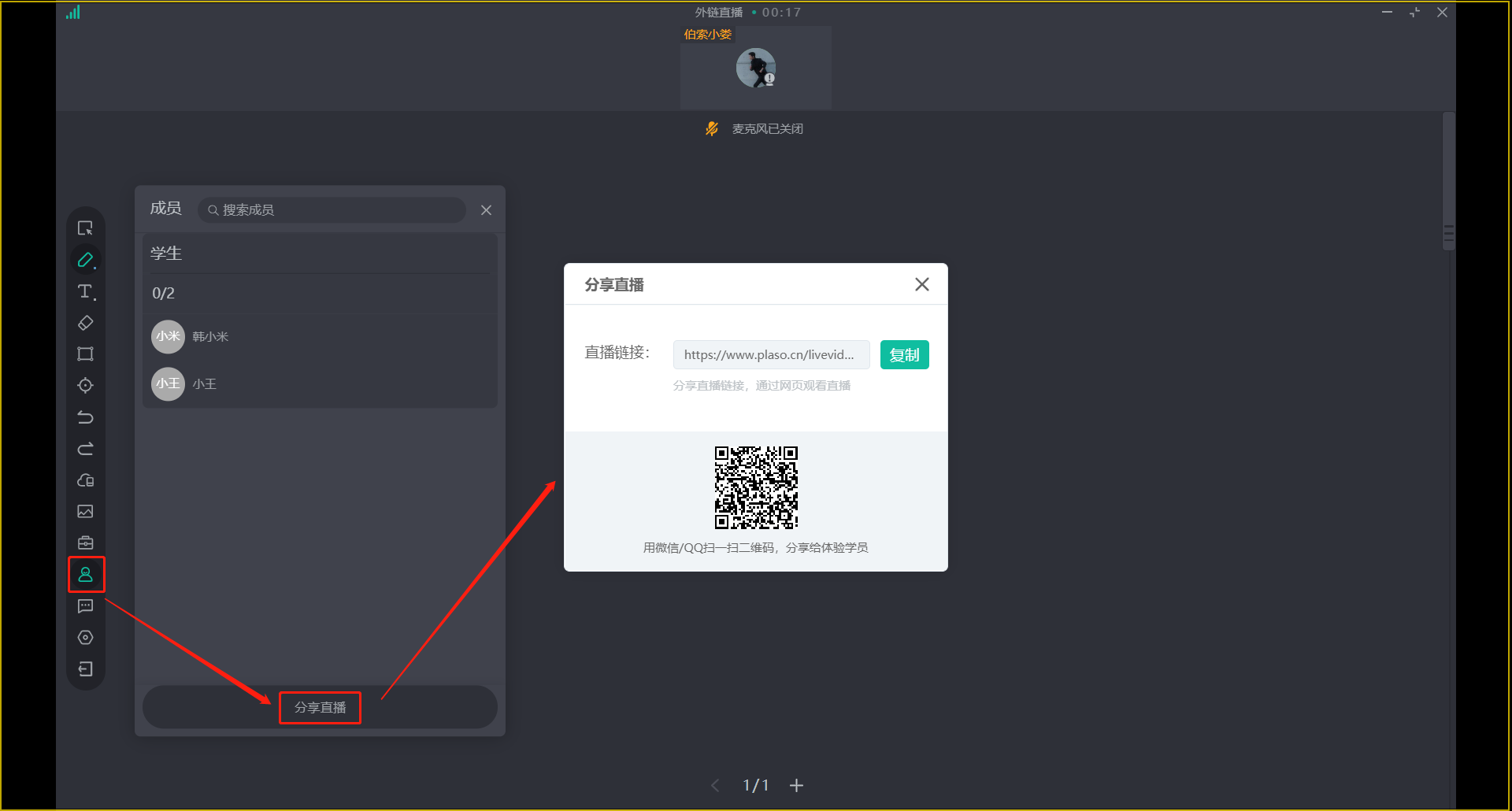Screen dimensions: 1512x811
Task: Open the chat messages icon
Action: [85, 606]
